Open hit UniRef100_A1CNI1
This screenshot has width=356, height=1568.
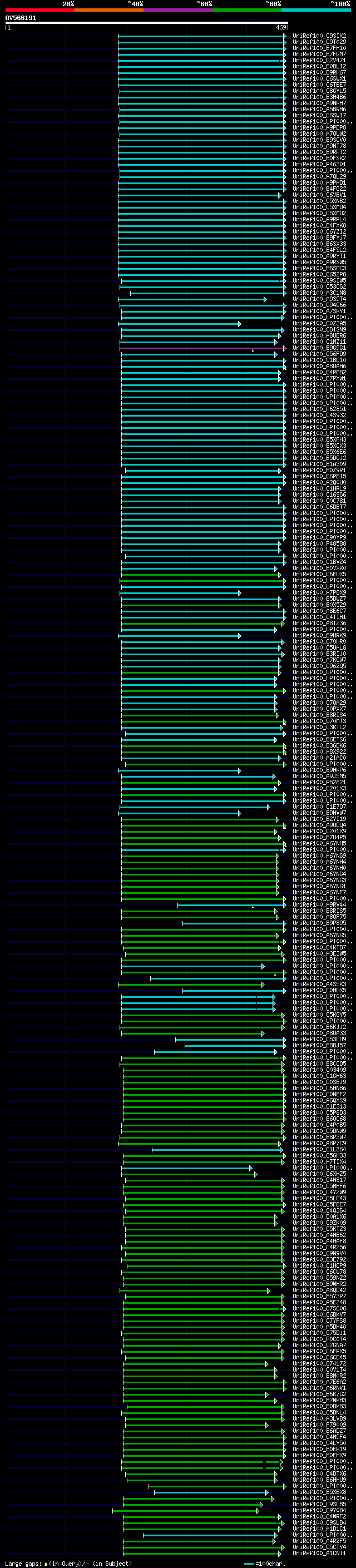pyautogui.click(x=319, y=1554)
